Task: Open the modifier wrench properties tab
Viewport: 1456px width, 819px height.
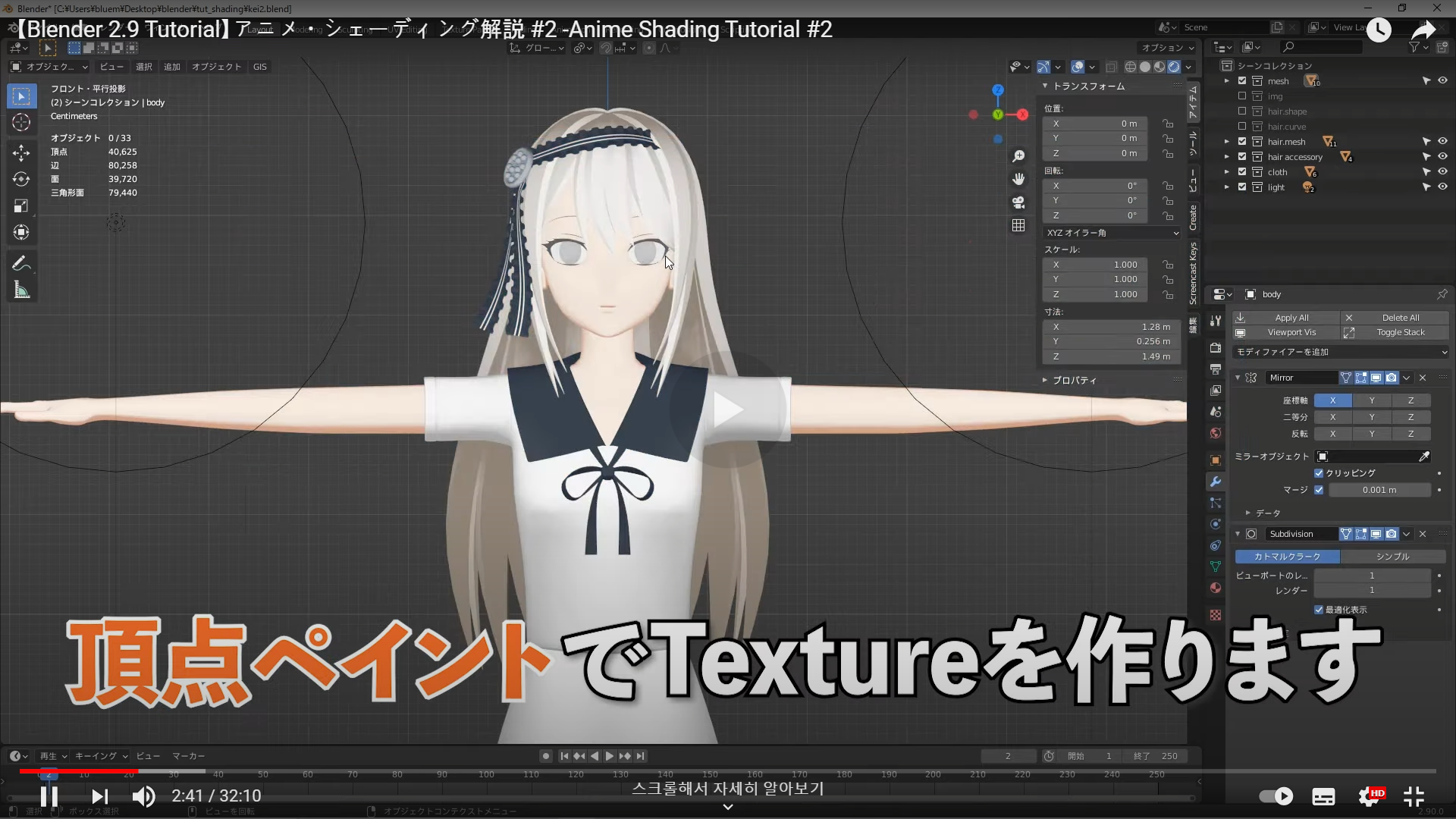Action: tap(1216, 482)
